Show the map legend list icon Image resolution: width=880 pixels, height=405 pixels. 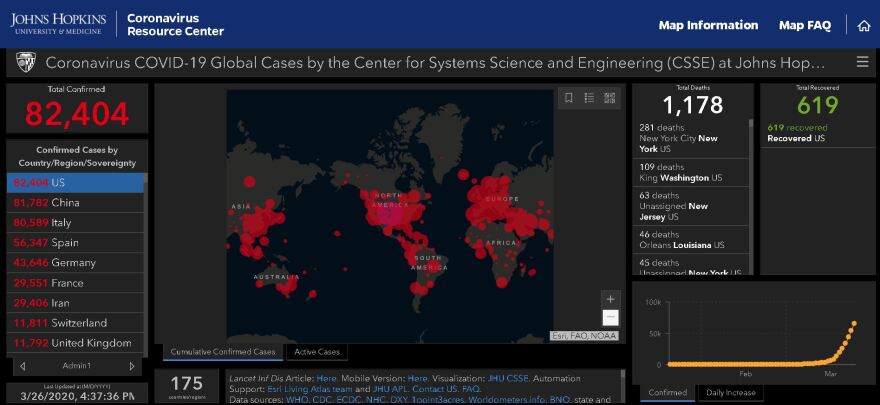589,98
